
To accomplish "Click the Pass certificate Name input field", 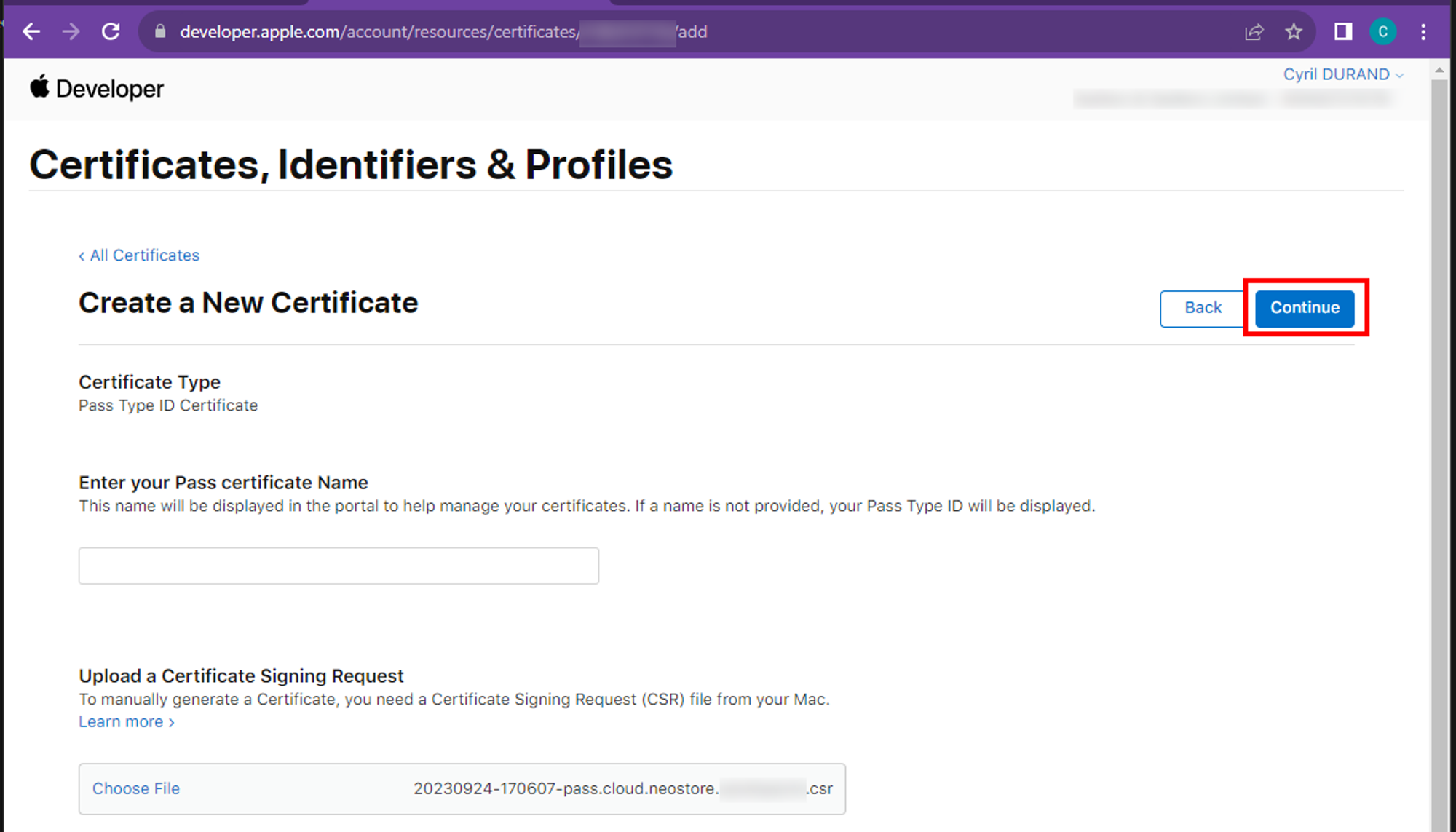I will click(x=338, y=566).
